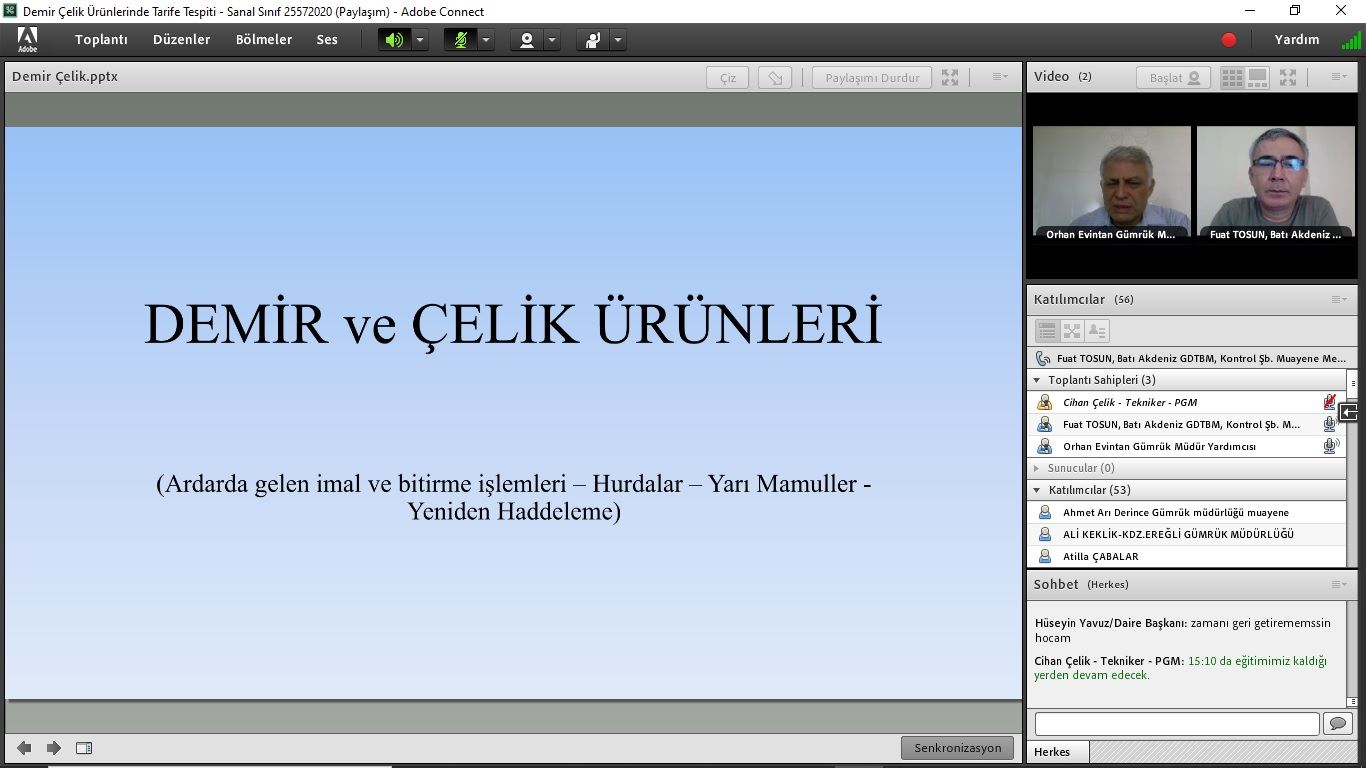The height and width of the screenshot is (768, 1366).
Task: Switch video pod to filmstrip layout
Action: coord(1257,77)
